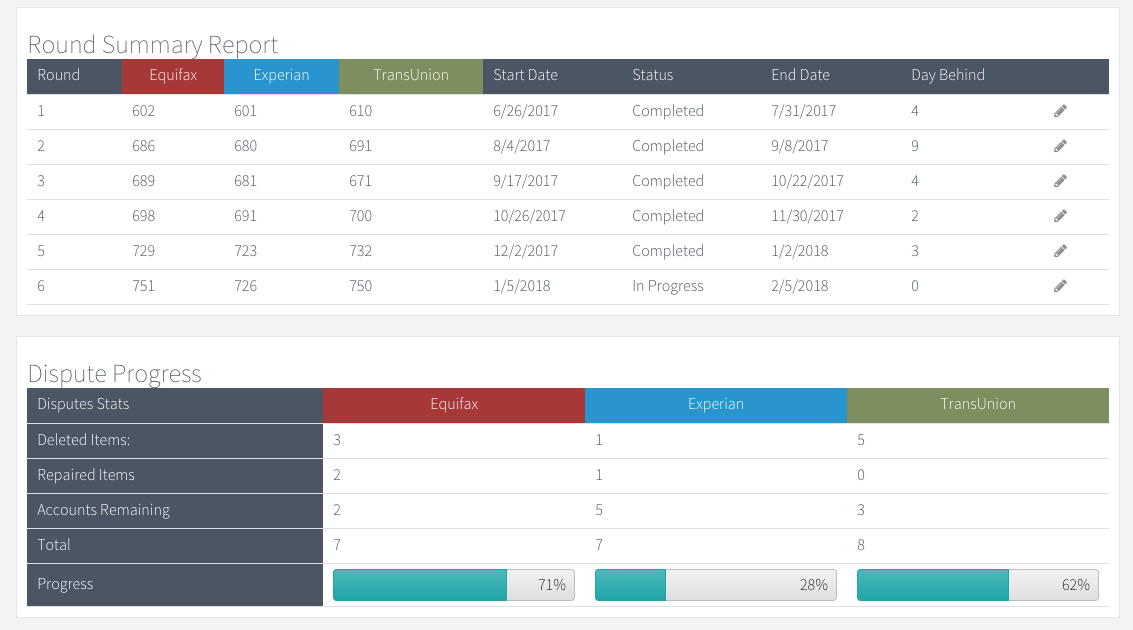Click the start date 8/4/2017
Viewport: 1133px width, 630px height.
[x=522, y=146]
